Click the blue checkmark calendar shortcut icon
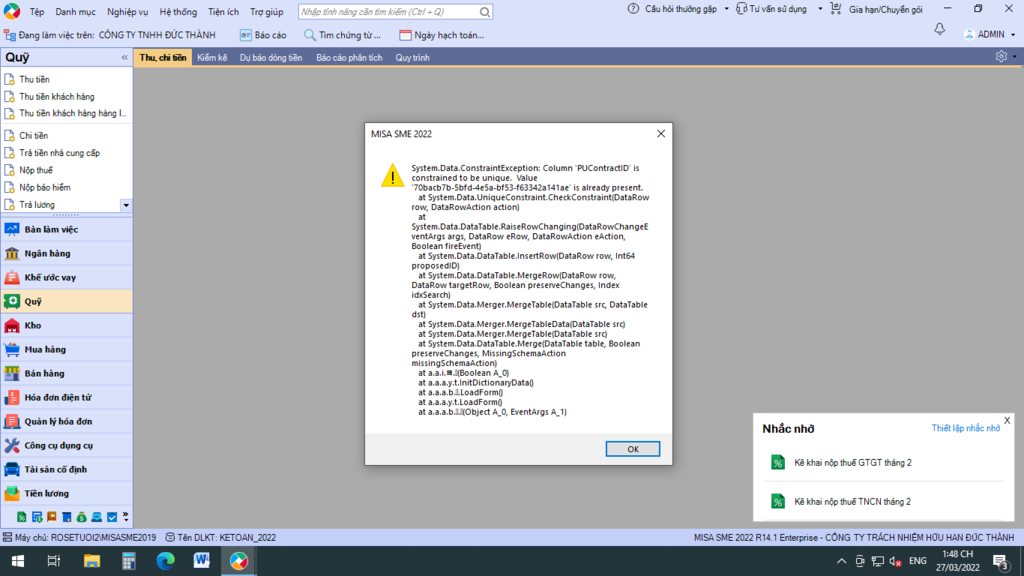1024x576 pixels. point(112,517)
